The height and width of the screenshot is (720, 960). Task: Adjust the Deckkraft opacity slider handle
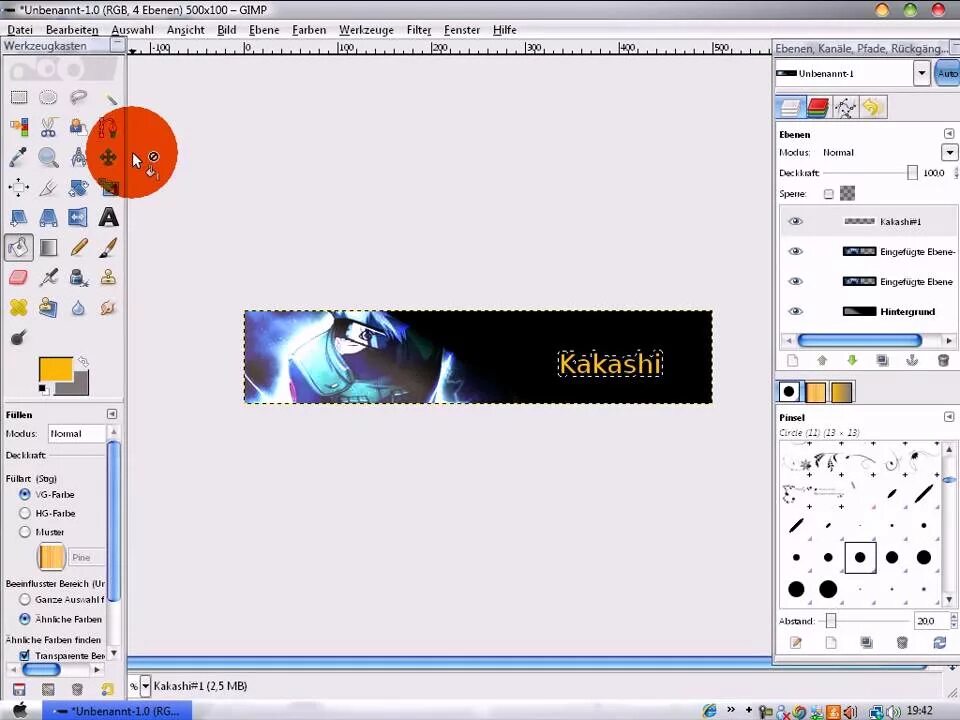tap(912, 173)
